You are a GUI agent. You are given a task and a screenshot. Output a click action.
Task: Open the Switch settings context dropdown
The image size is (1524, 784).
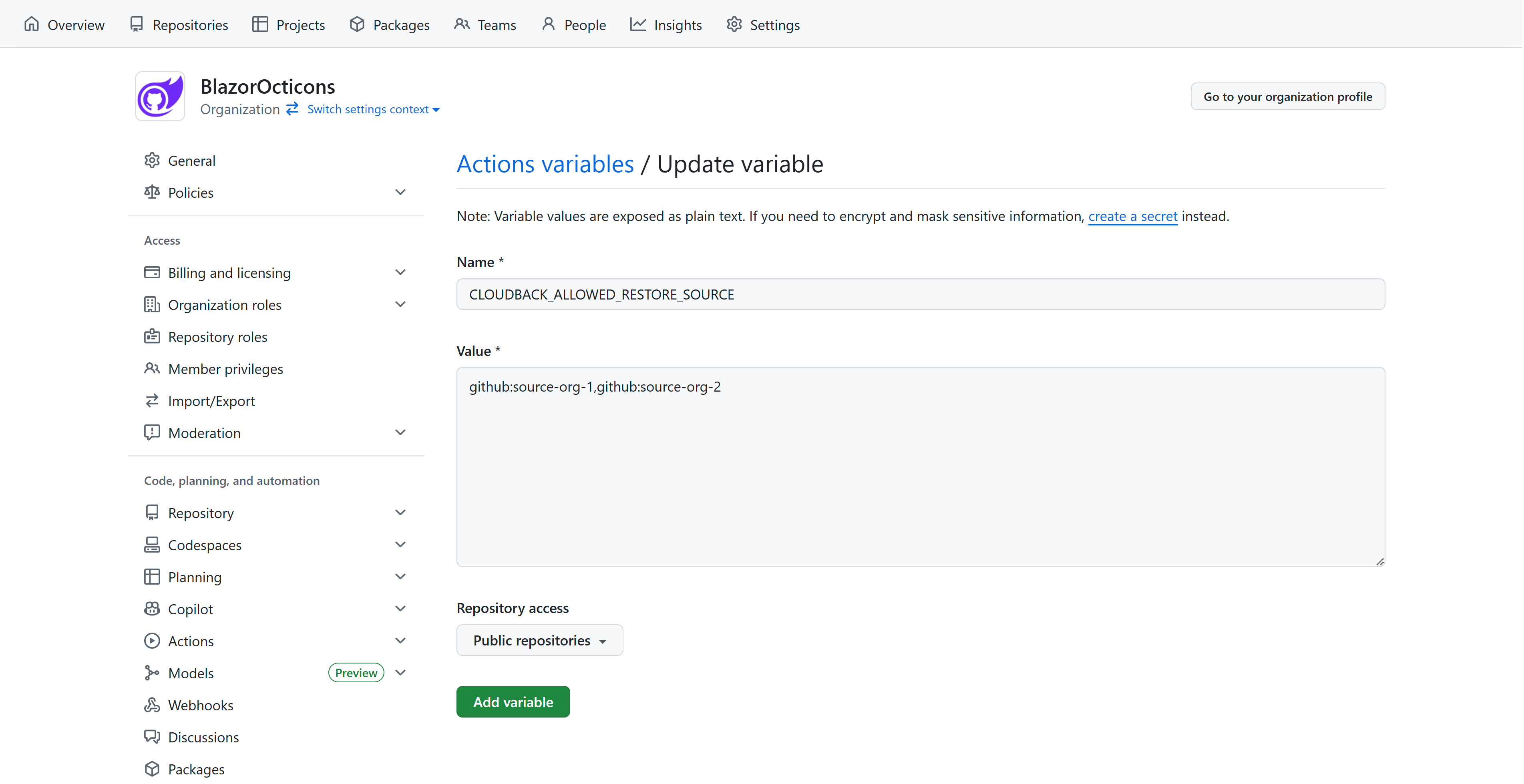[373, 109]
